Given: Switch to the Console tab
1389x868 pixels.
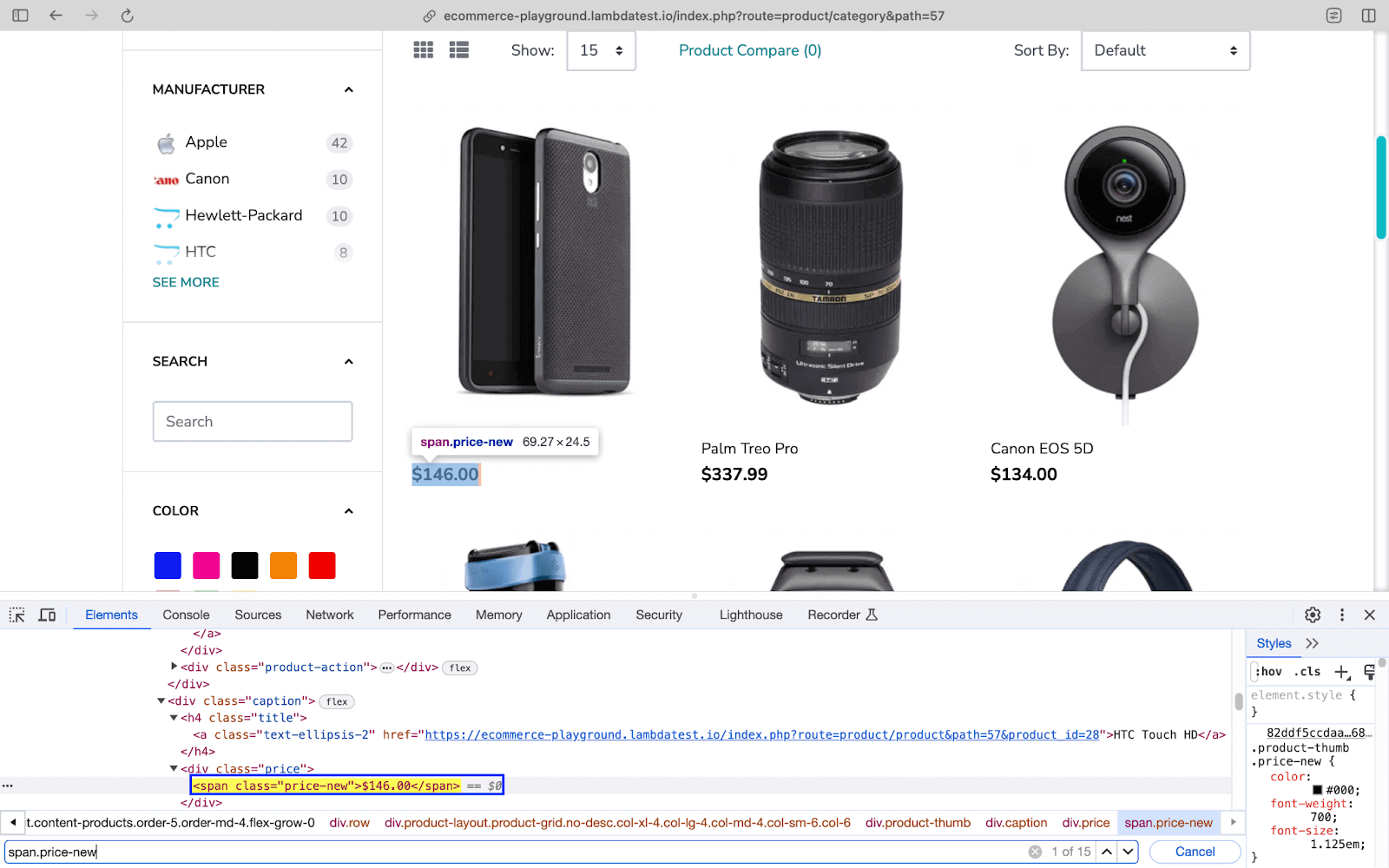Looking at the screenshot, I should coord(186,615).
